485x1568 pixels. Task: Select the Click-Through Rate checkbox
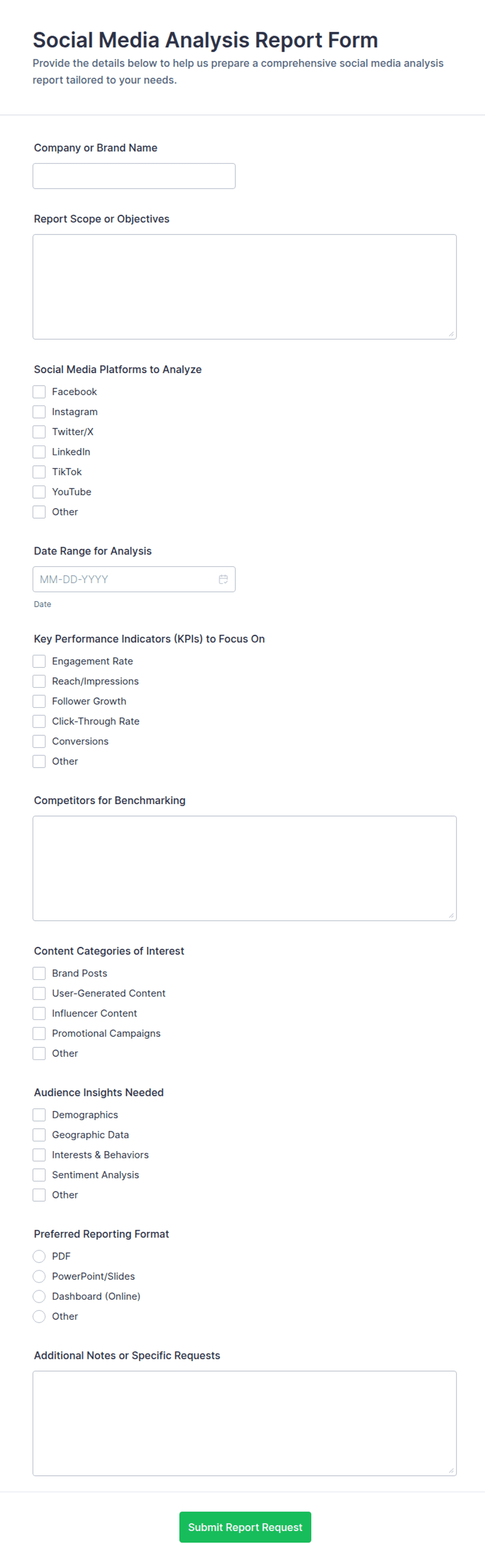(39, 721)
